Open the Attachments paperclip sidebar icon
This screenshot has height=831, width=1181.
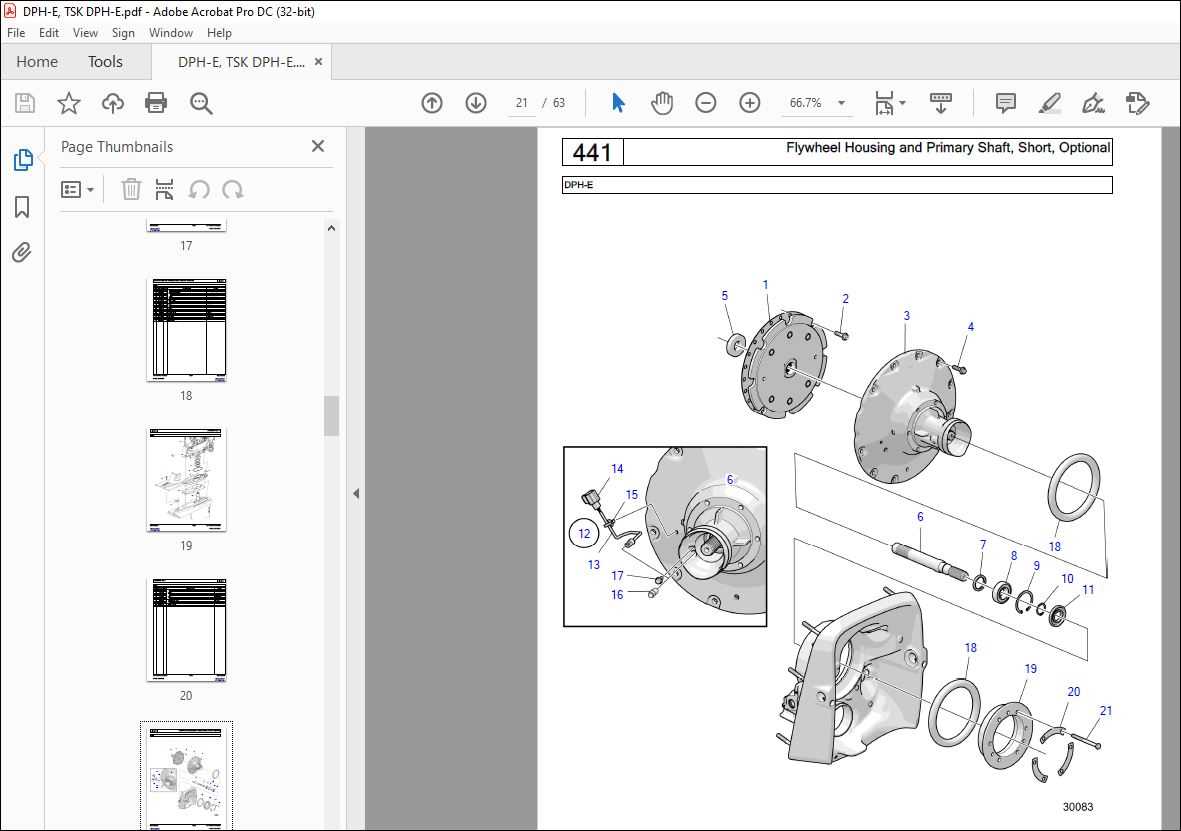tap(22, 252)
